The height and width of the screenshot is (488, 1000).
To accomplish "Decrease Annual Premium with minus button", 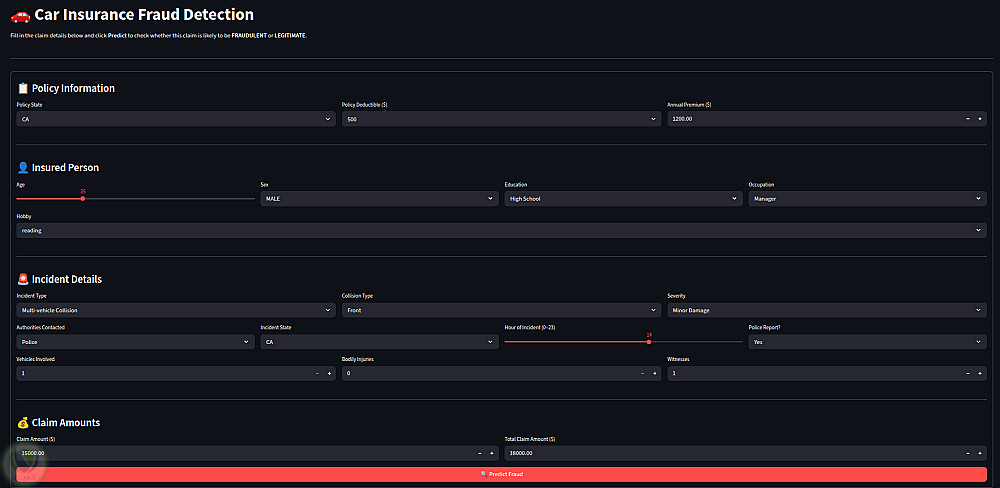I will coord(967,119).
